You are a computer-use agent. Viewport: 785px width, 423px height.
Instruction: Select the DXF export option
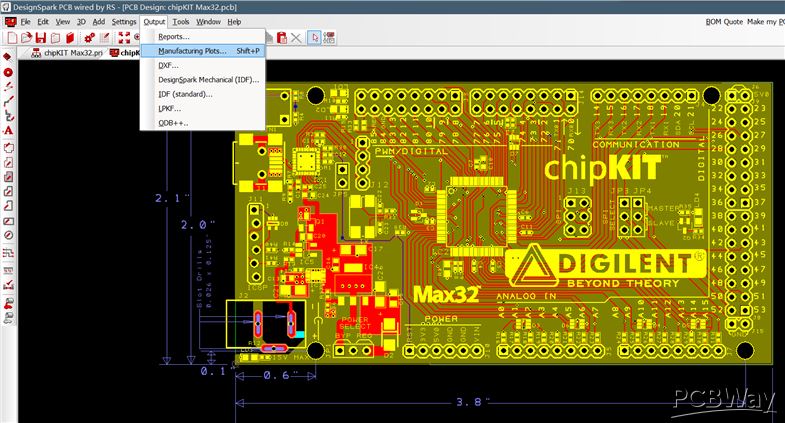pyautogui.click(x=169, y=65)
